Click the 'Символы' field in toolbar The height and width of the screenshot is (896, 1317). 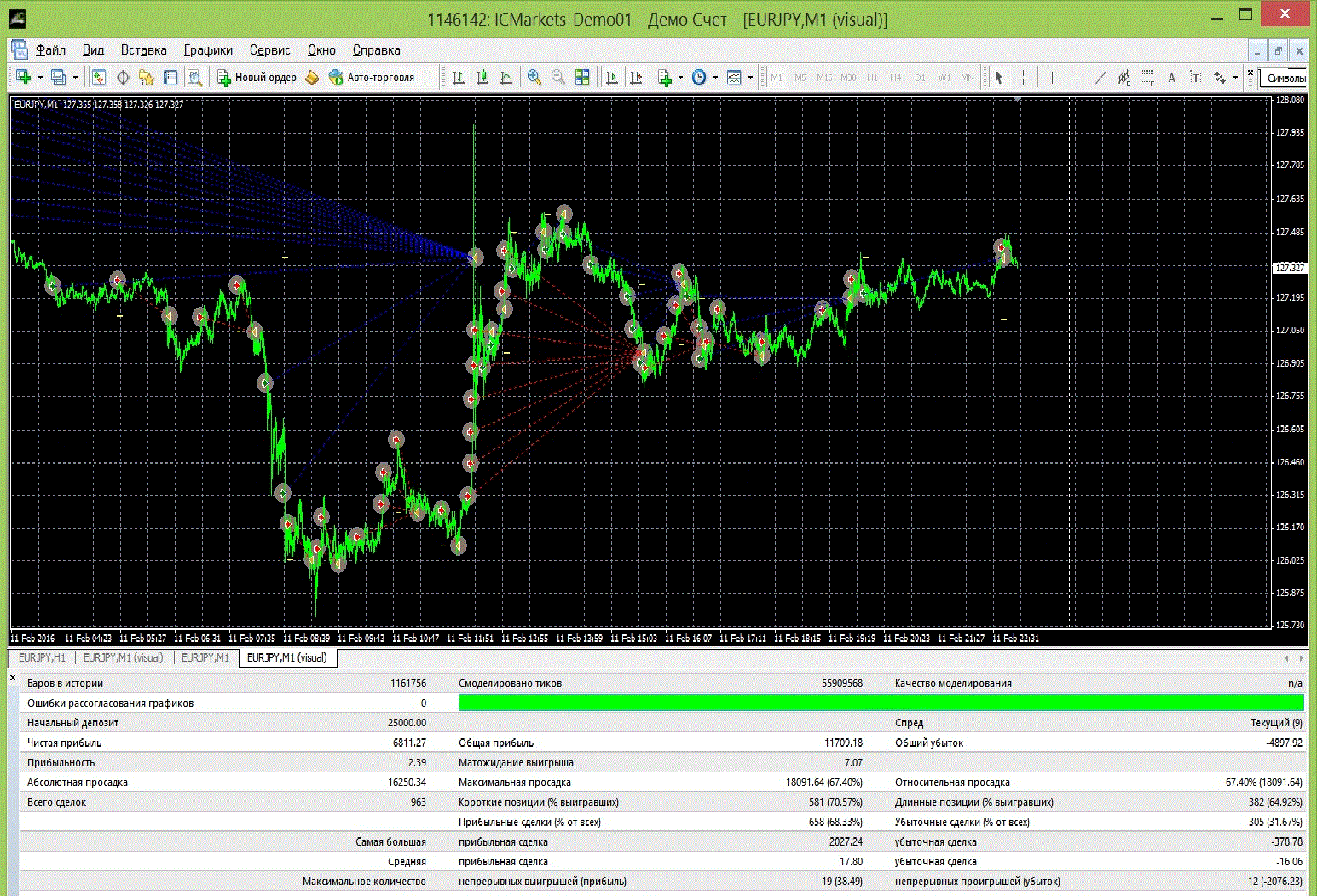click(x=1285, y=78)
